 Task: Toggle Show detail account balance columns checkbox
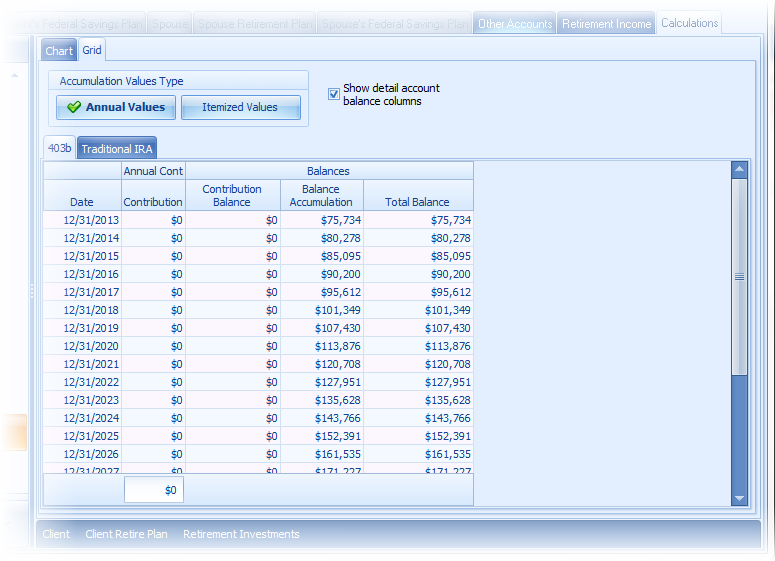pos(334,94)
